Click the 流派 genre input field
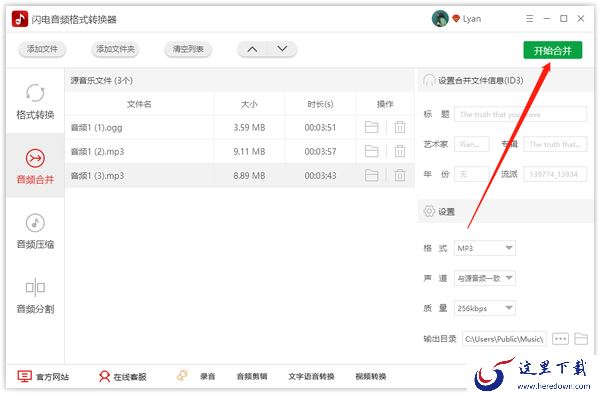Screen dimensions: 600x394 (x=555, y=174)
